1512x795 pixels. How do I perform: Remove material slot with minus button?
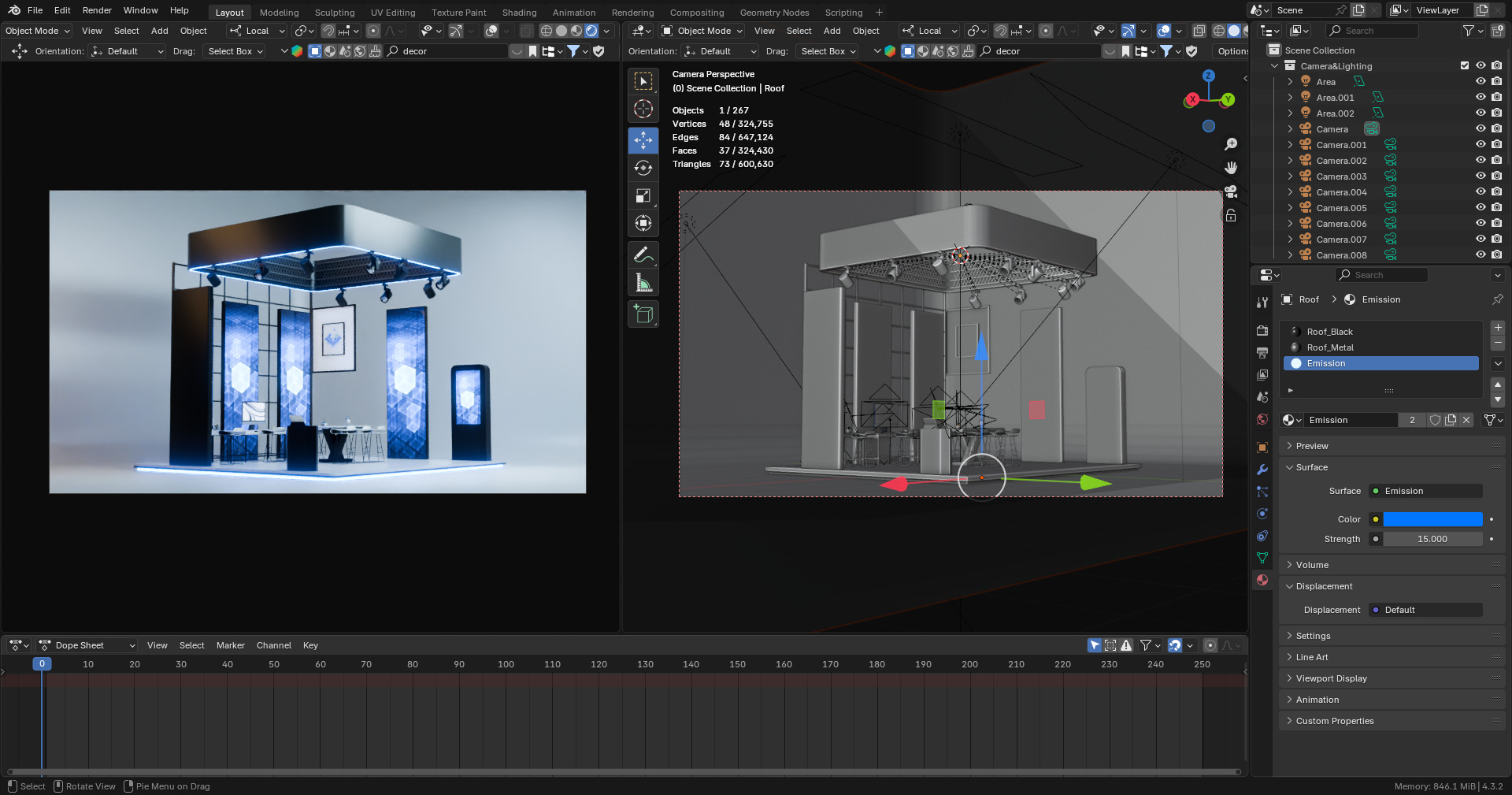click(1498, 344)
